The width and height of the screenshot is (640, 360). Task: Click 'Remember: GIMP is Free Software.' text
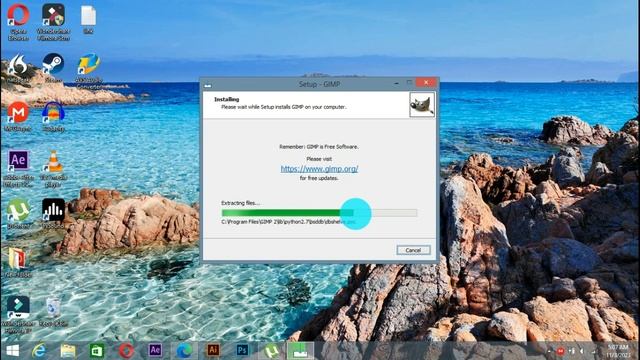(319, 147)
